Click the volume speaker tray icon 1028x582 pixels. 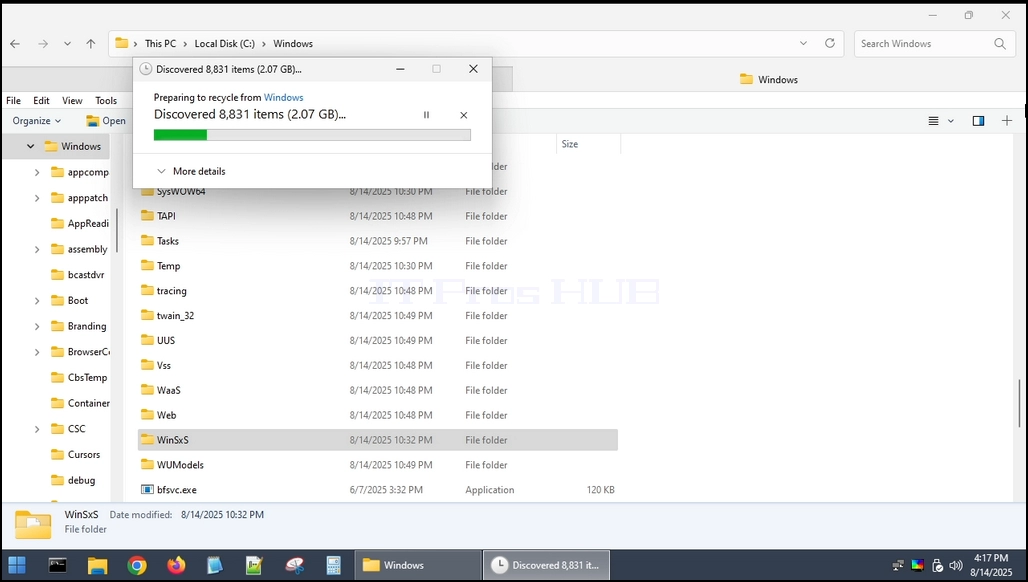pos(956,565)
